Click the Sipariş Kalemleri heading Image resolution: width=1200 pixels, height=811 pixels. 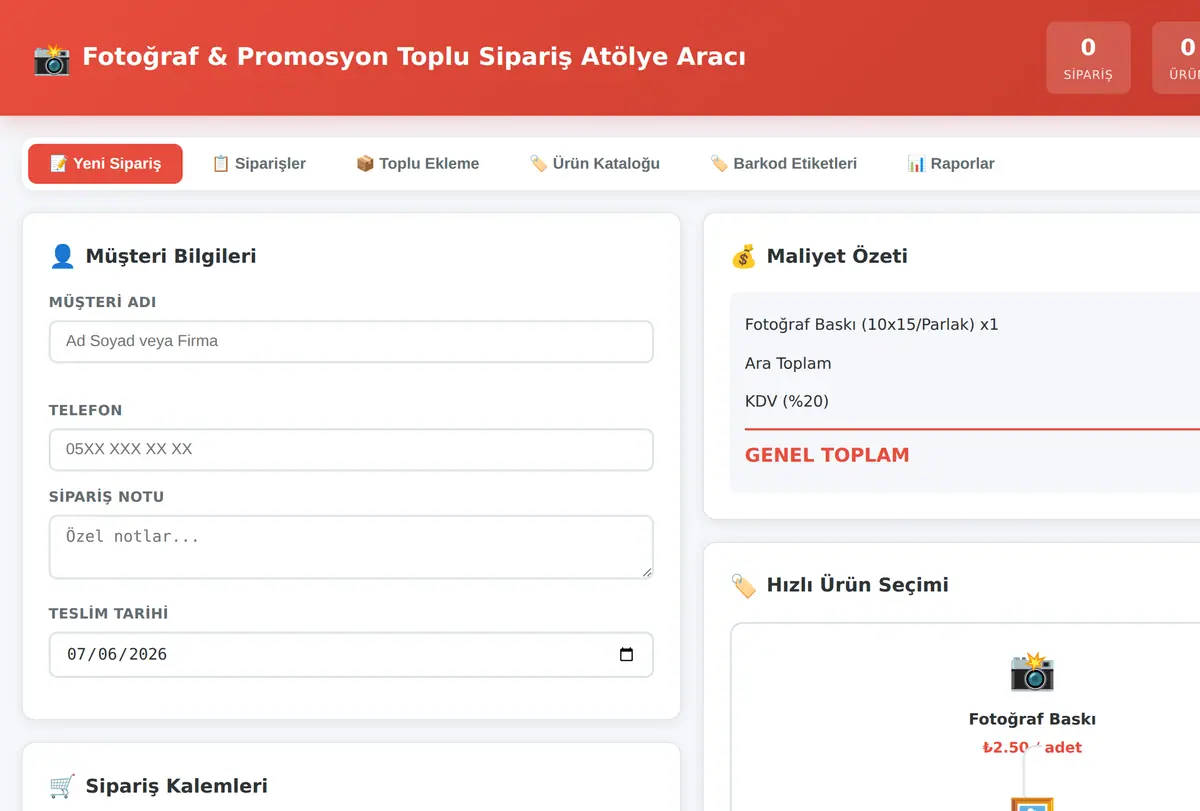tap(177, 786)
